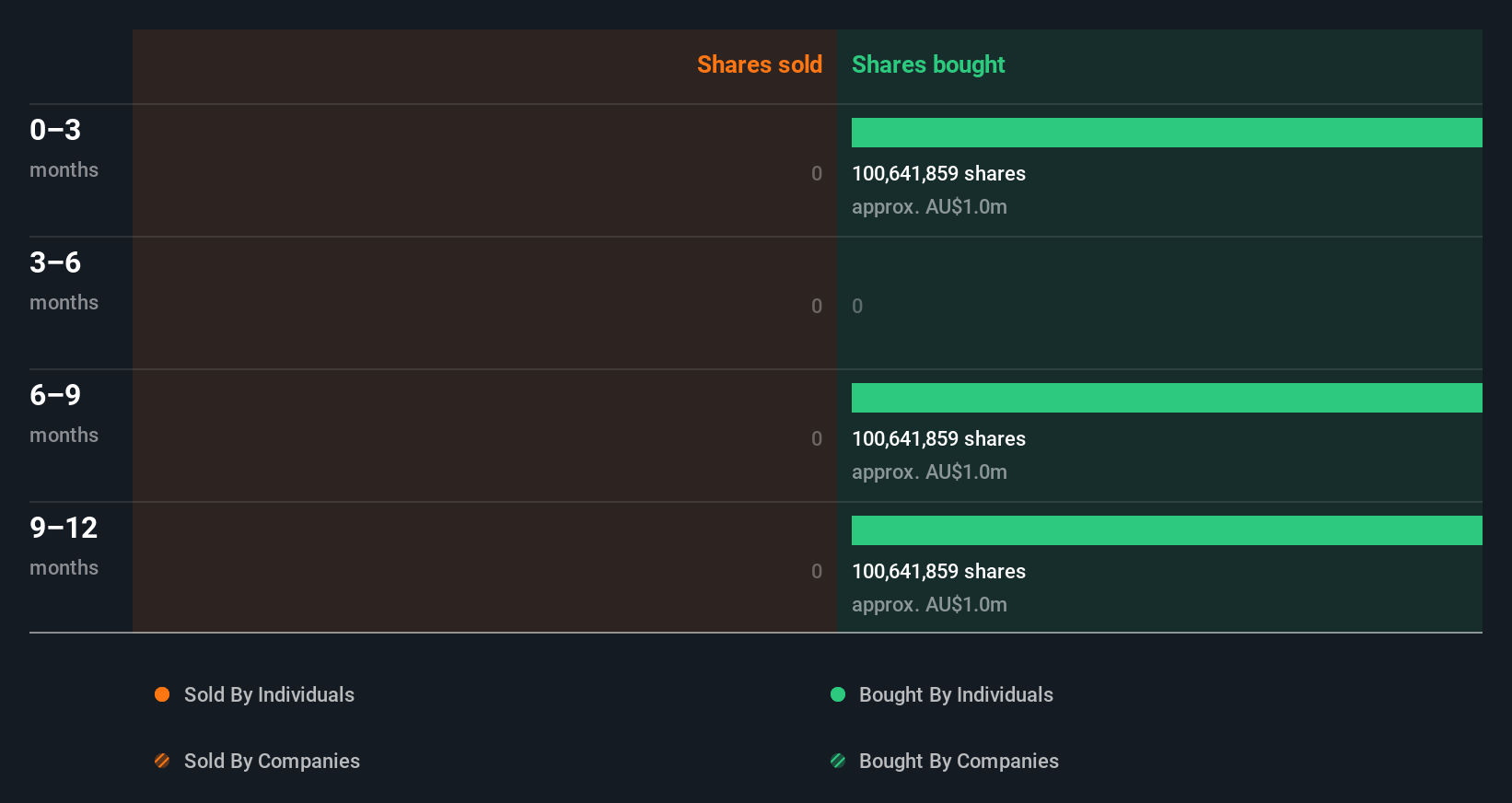Click the green bar for 9–12 months
The width and height of the screenshot is (1512, 803).
point(1167,530)
